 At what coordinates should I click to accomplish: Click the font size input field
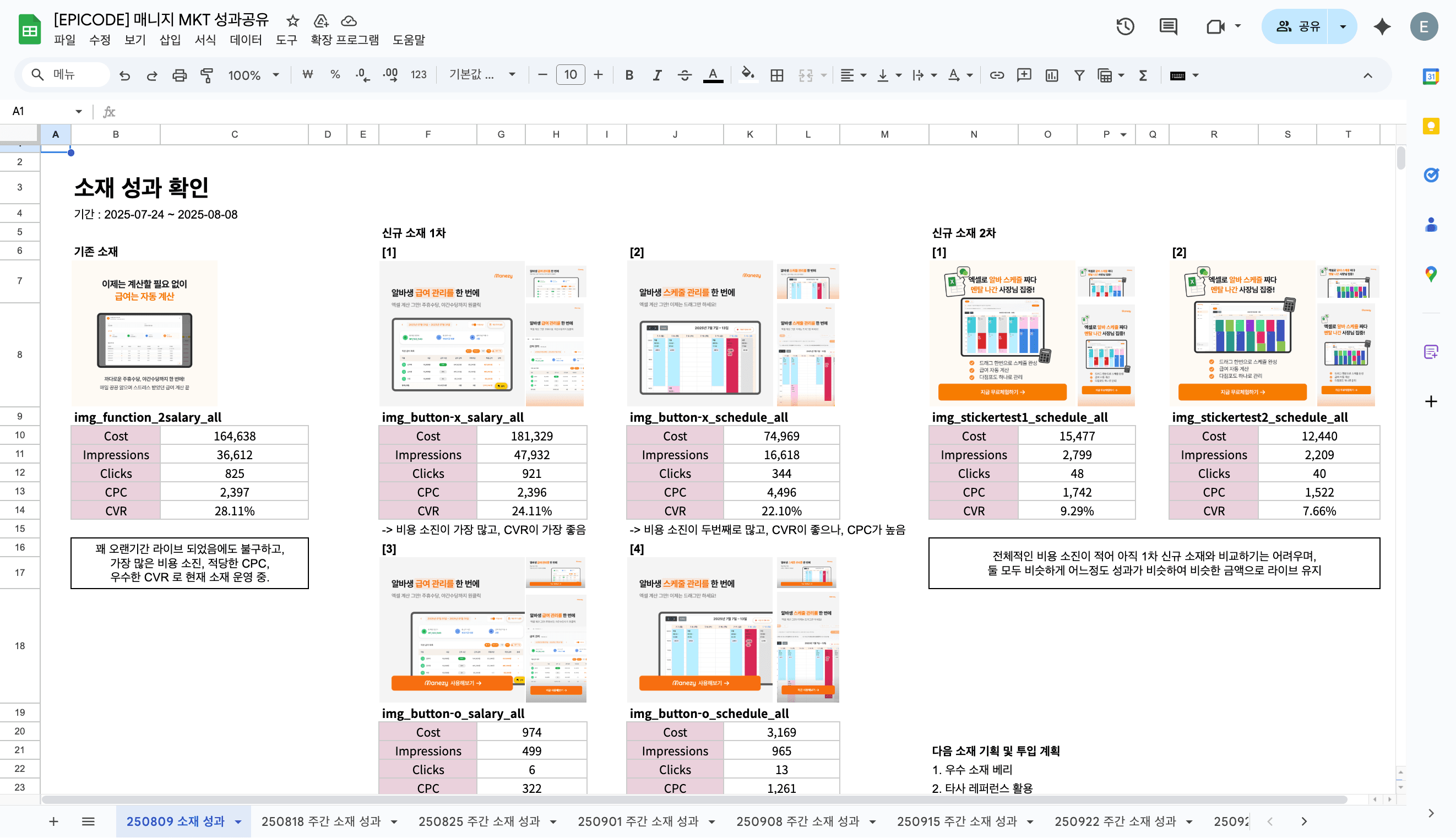click(x=570, y=75)
